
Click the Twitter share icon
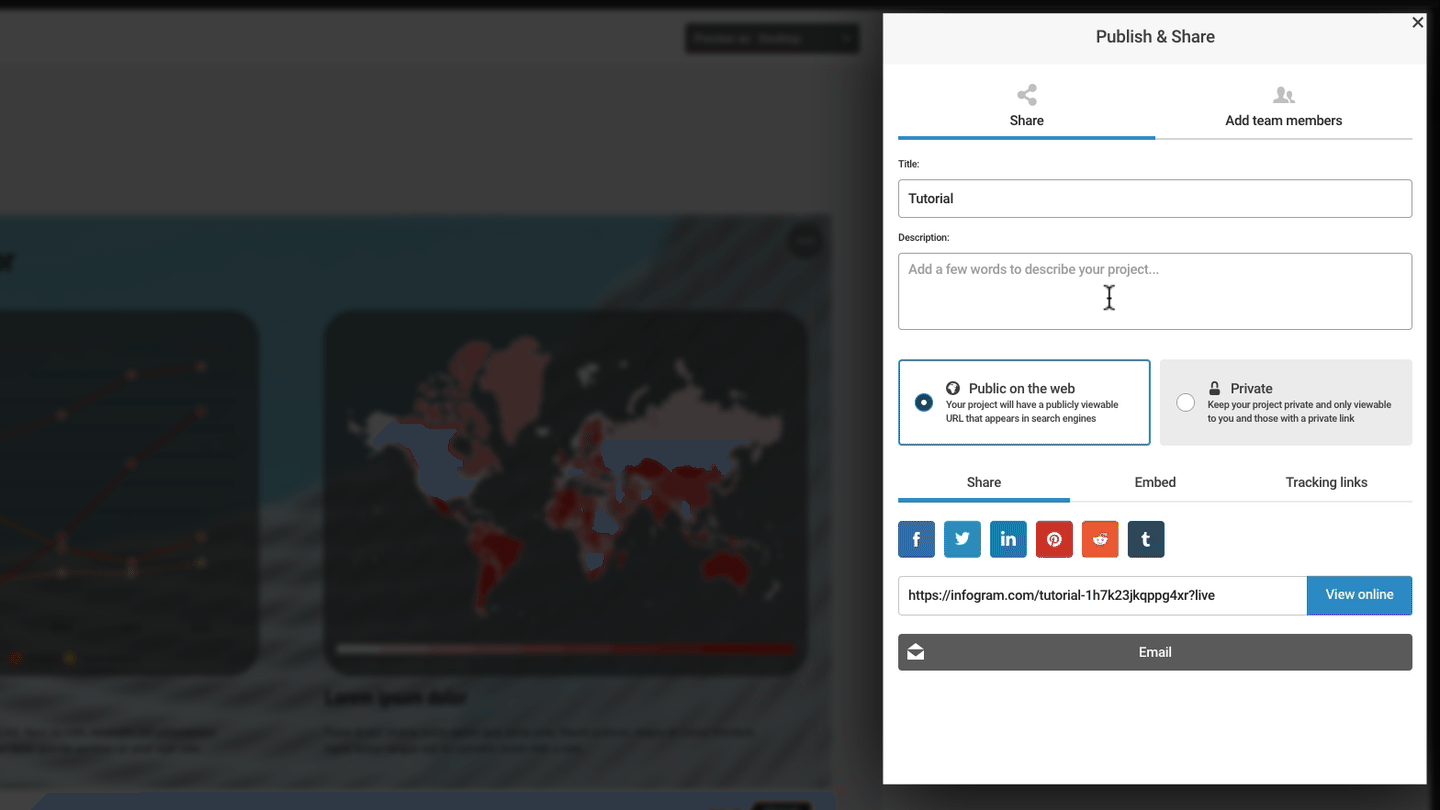pos(962,539)
